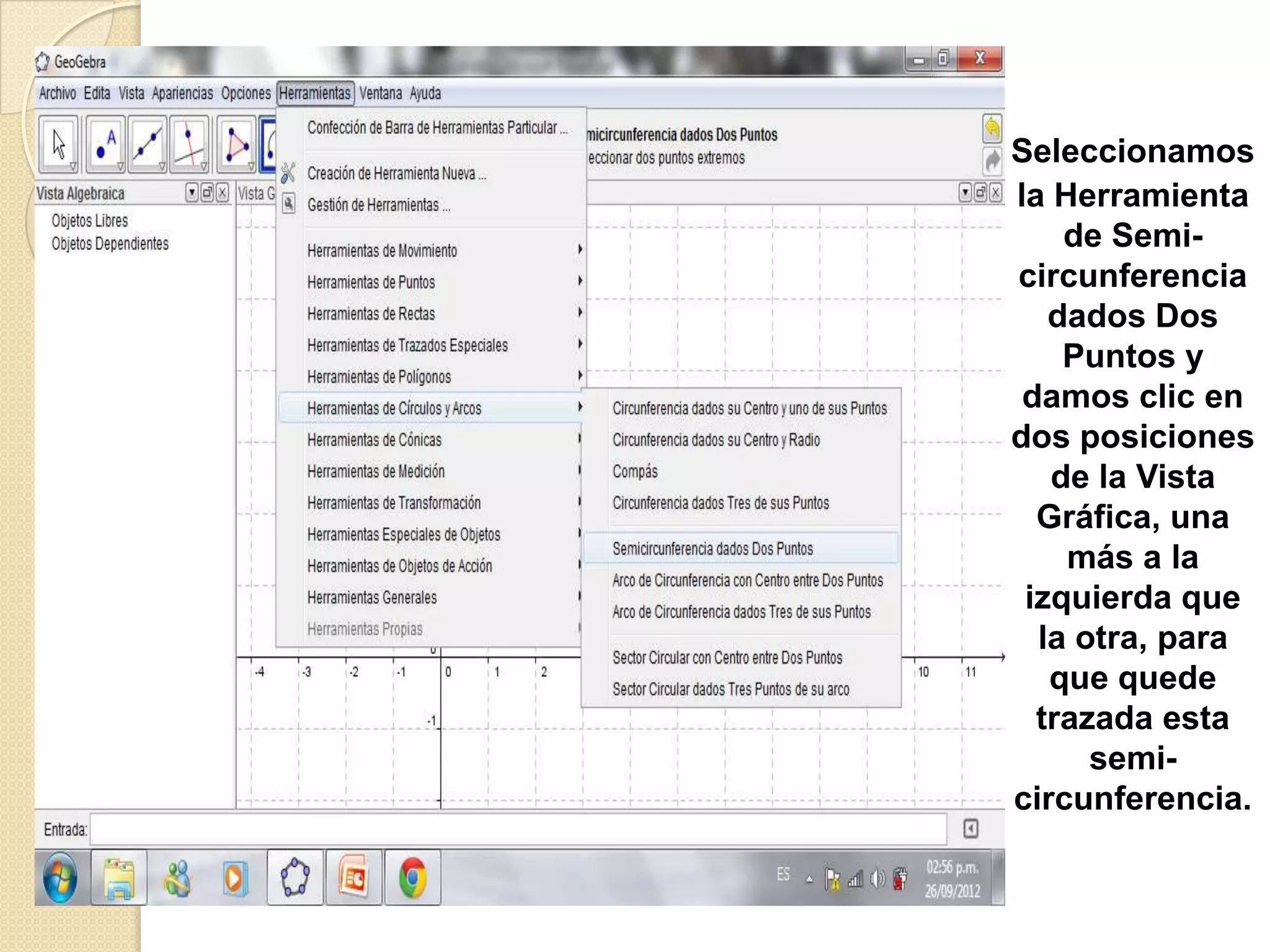Open the Polygon tool dropdown triangle
This screenshot has height=952, width=1270.
click(251, 166)
